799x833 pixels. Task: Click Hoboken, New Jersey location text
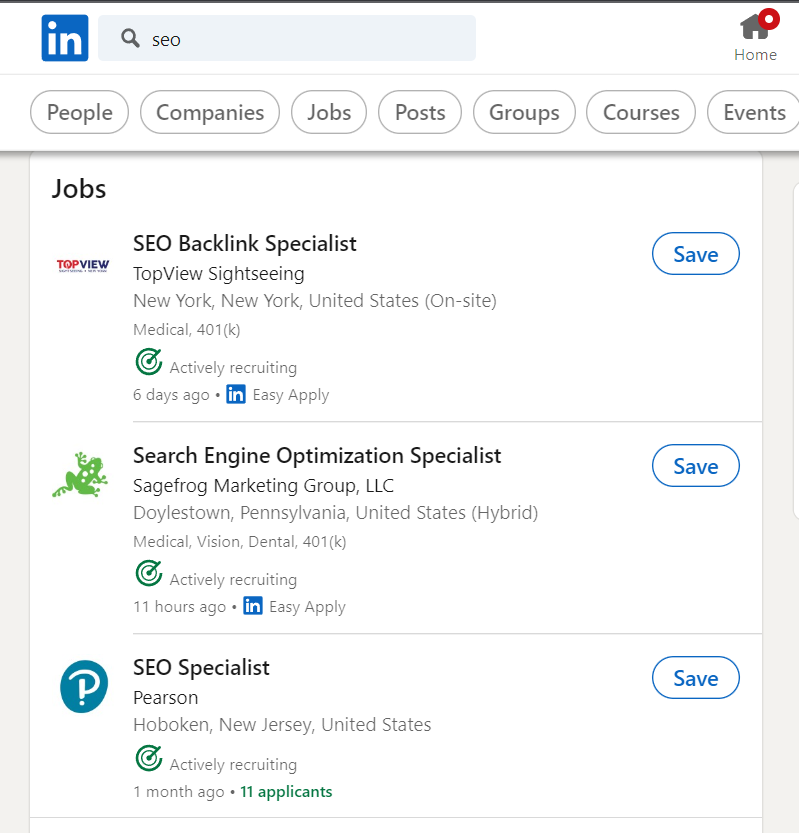click(282, 725)
